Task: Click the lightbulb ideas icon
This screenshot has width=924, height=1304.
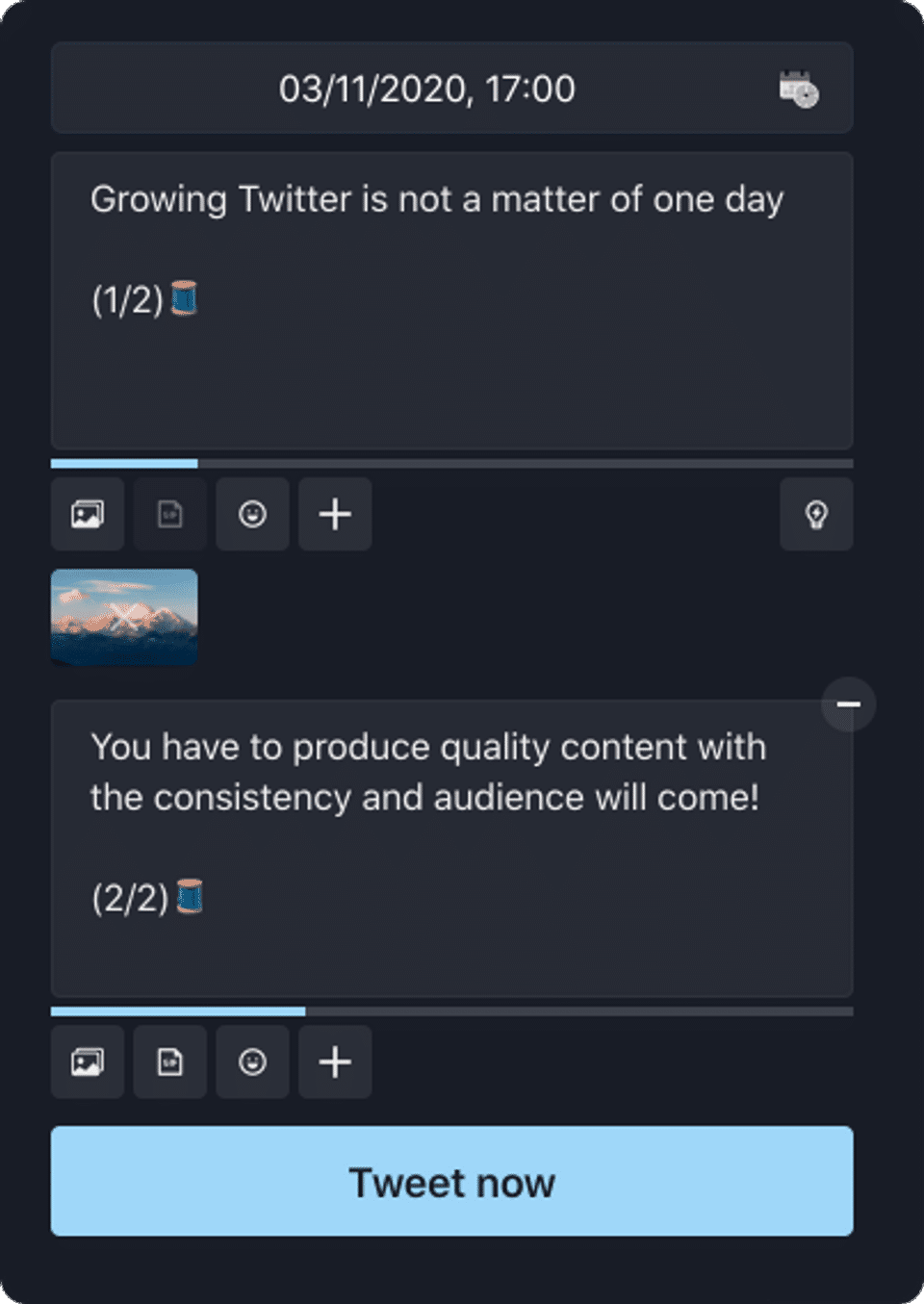Action: point(816,514)
